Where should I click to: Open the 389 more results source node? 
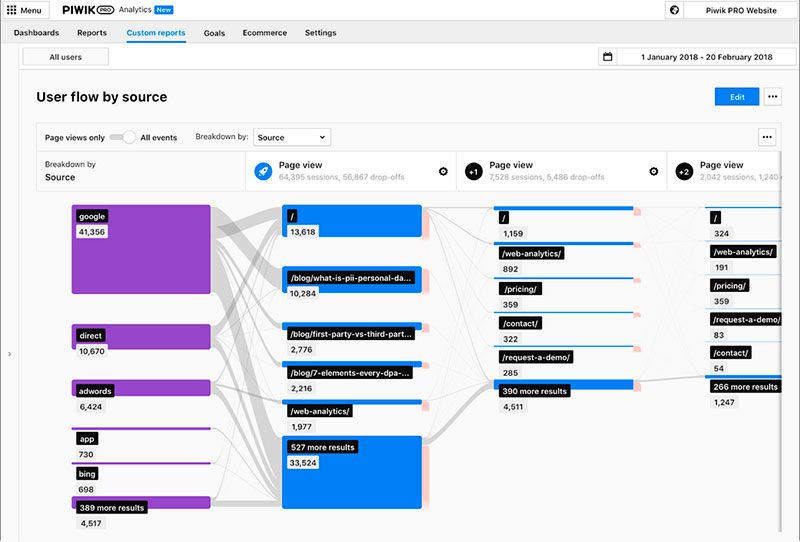pyautogui.click(x=141, y=503)
